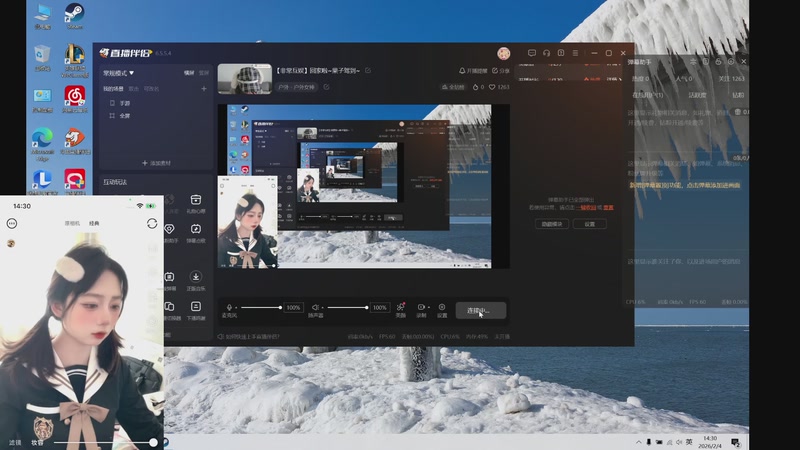
Task: Mute the speaker via its icon
Action: [315, 307]
